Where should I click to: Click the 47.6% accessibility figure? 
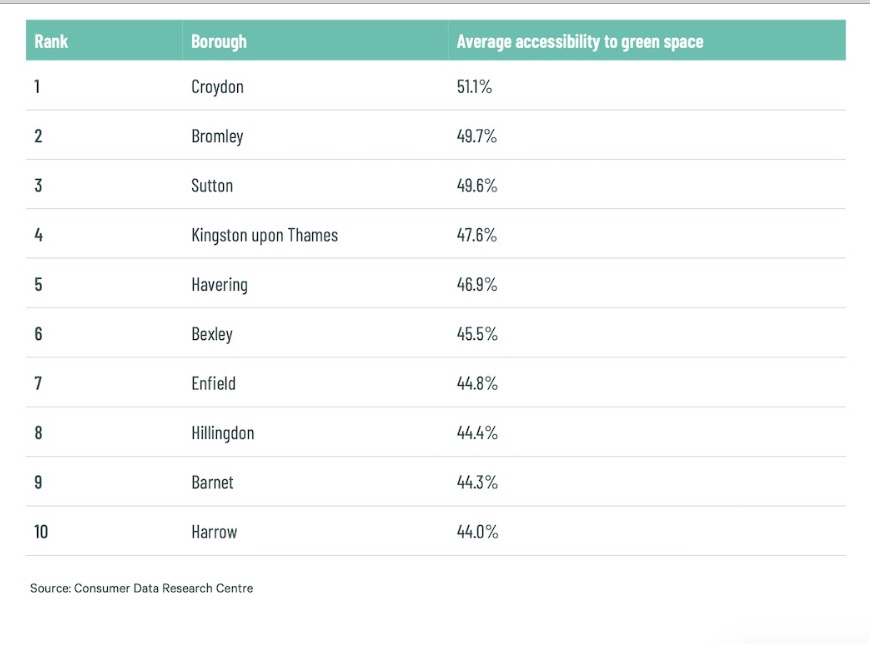pos(477,235)
